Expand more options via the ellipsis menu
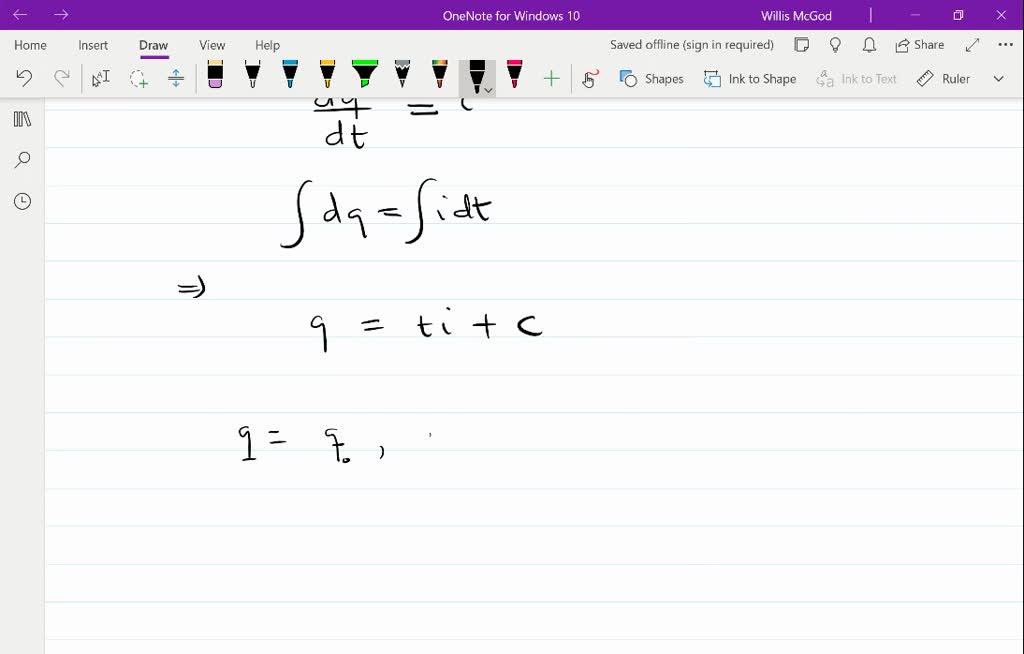The width and height of the screenshot is (1024, 654). point(1003,44)
